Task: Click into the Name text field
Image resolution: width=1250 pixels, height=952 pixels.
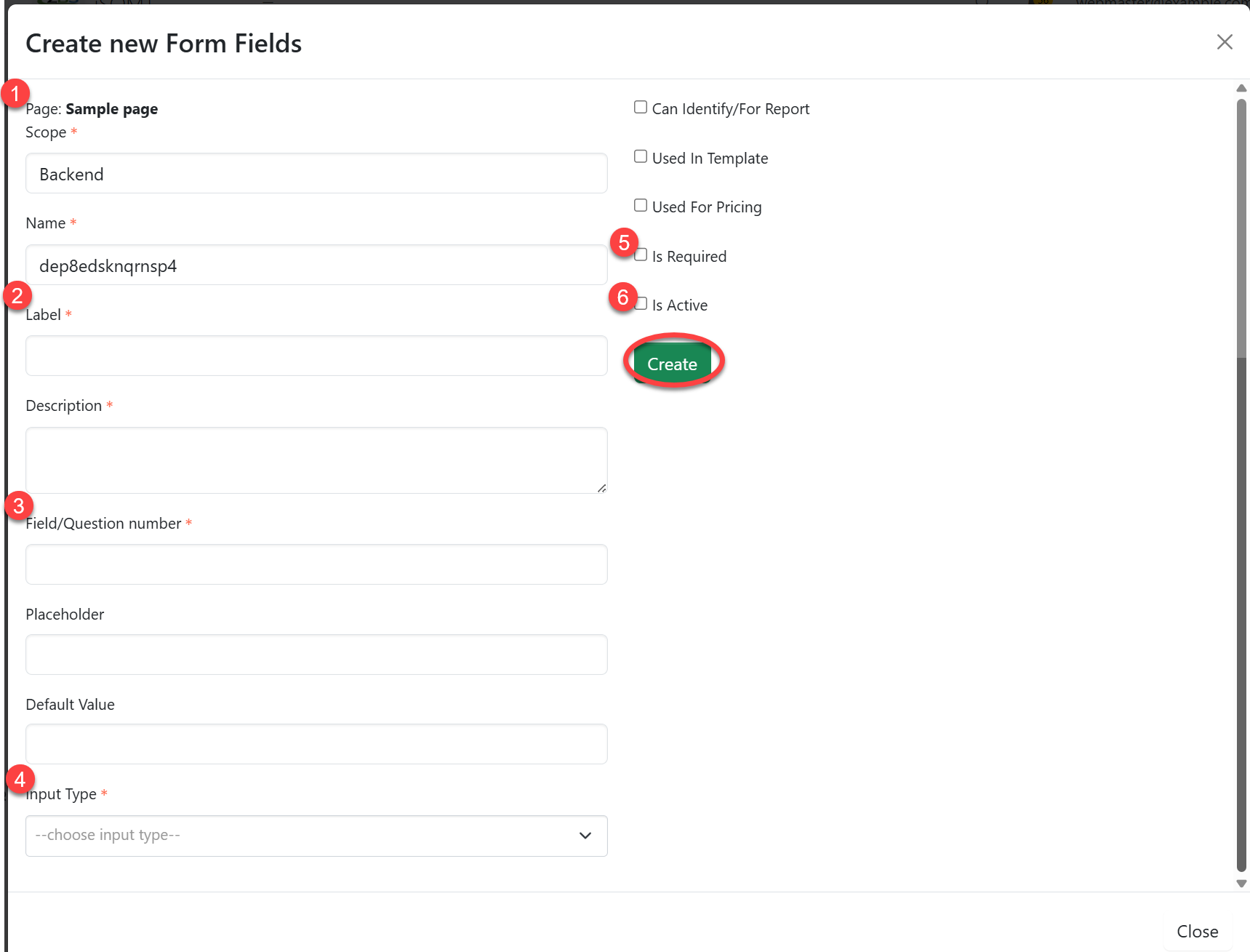Action: pos(316,265)
